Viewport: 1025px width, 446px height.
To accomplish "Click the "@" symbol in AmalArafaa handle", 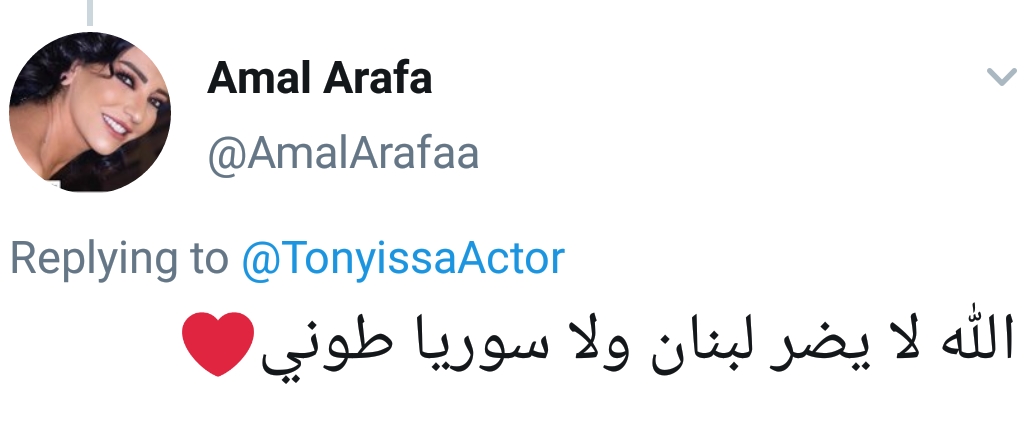I will pos(222,155).
